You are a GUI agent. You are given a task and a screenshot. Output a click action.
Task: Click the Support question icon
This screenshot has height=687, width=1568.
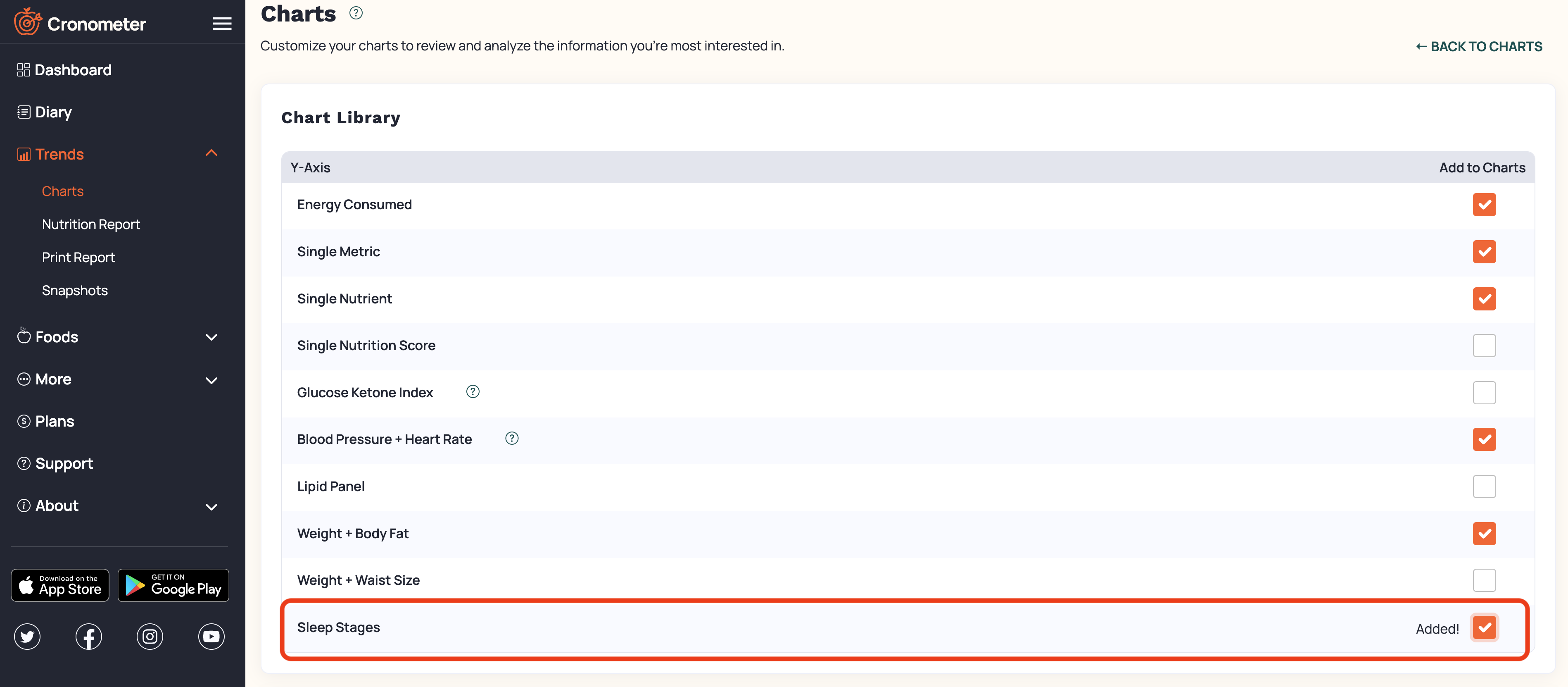23,463
